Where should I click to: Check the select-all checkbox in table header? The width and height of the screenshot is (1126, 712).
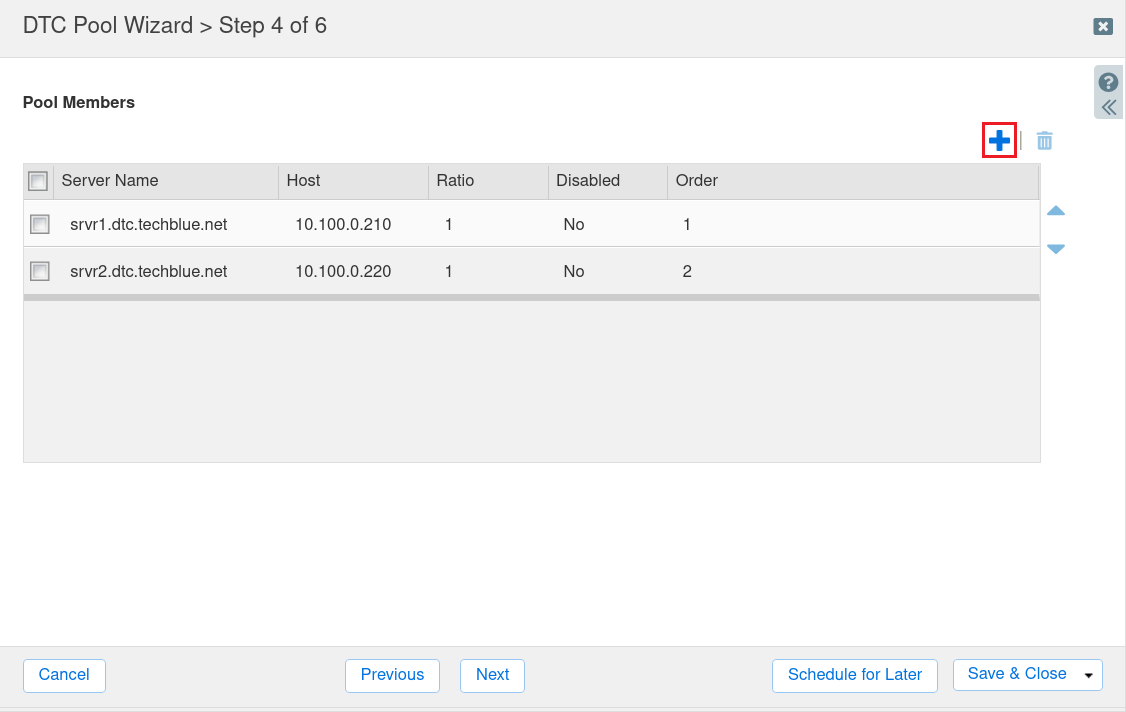coord(37,181)
